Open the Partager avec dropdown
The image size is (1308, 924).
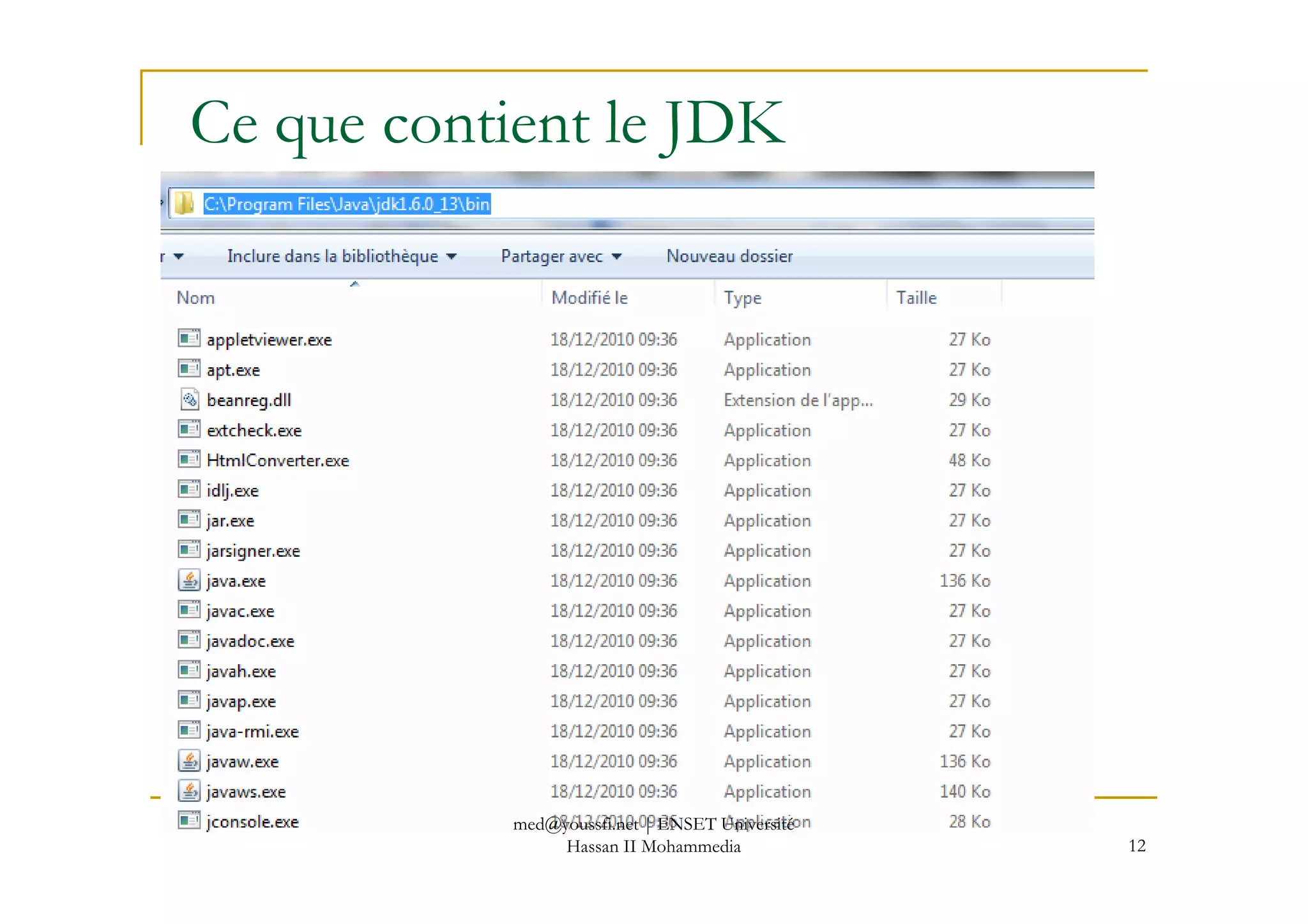[x=561, y=256]
